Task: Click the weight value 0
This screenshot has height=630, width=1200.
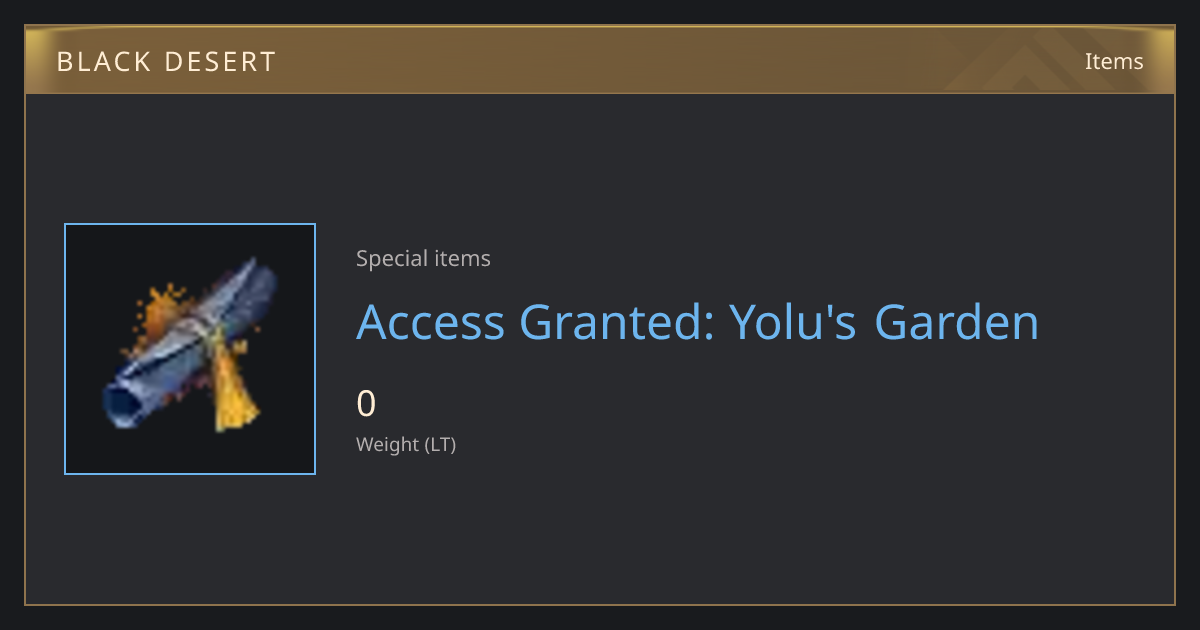Action: [366, 404]
